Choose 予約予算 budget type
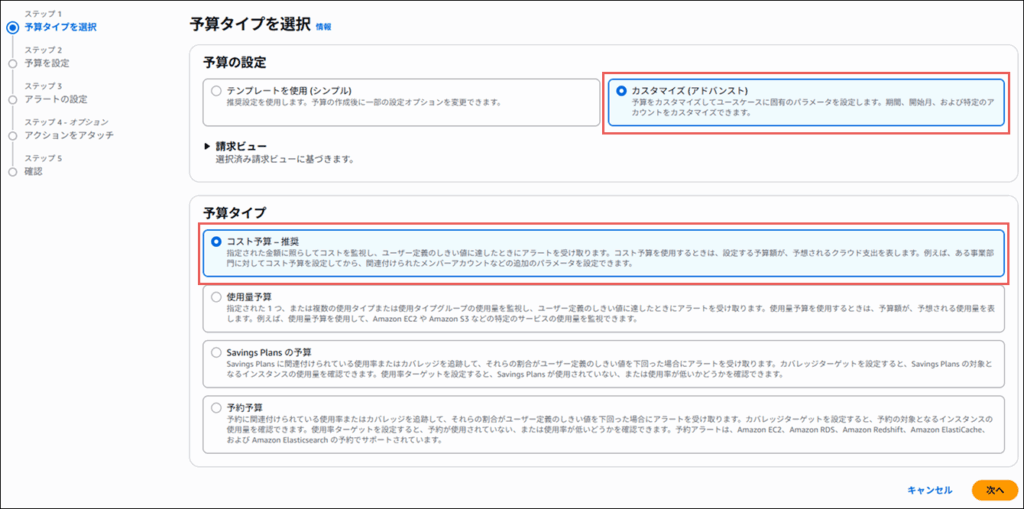 216,407
